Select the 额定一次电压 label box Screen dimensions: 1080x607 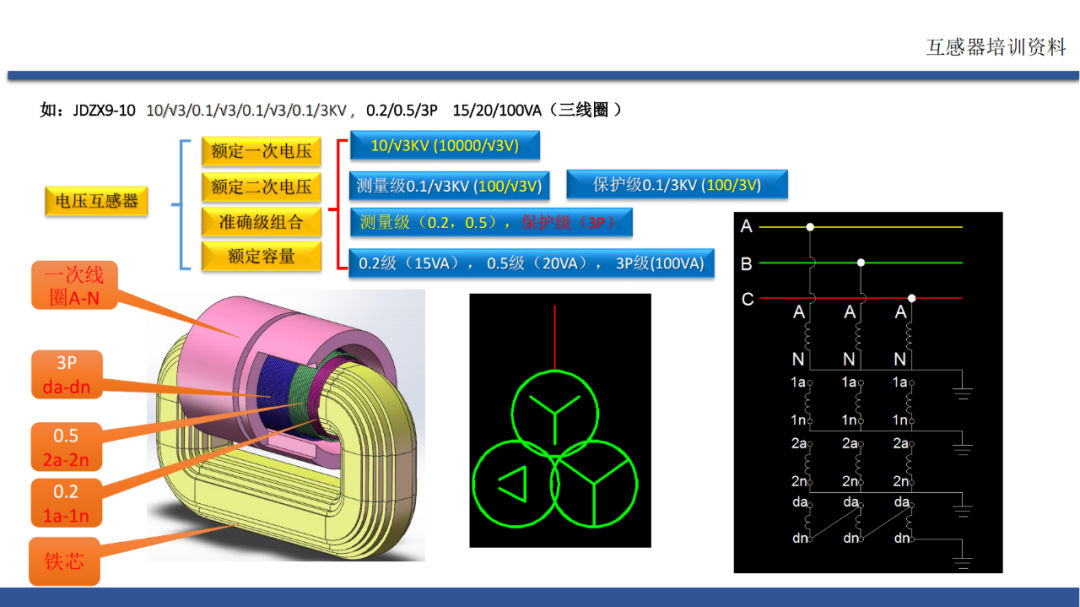[x=261, y=152]
